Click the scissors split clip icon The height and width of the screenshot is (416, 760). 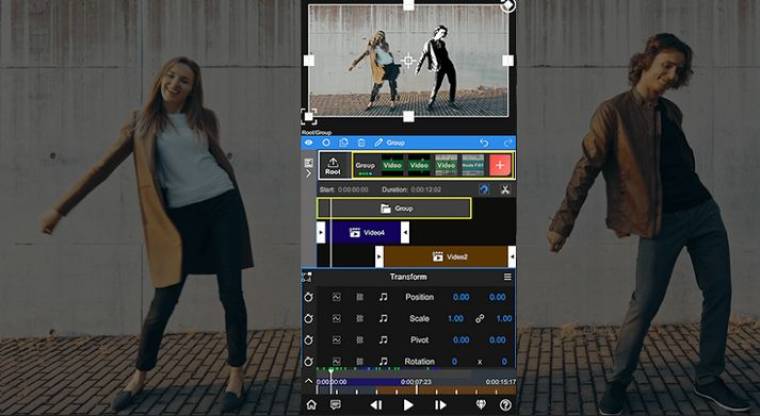click(505, 189)
